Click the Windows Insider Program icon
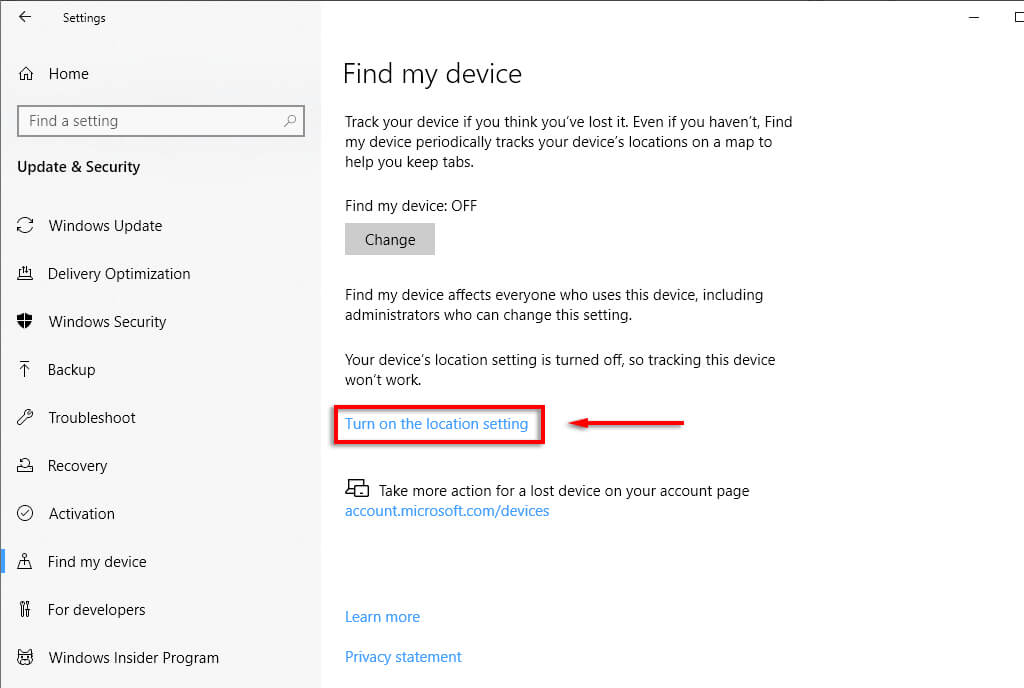 (x=26, y=658)
